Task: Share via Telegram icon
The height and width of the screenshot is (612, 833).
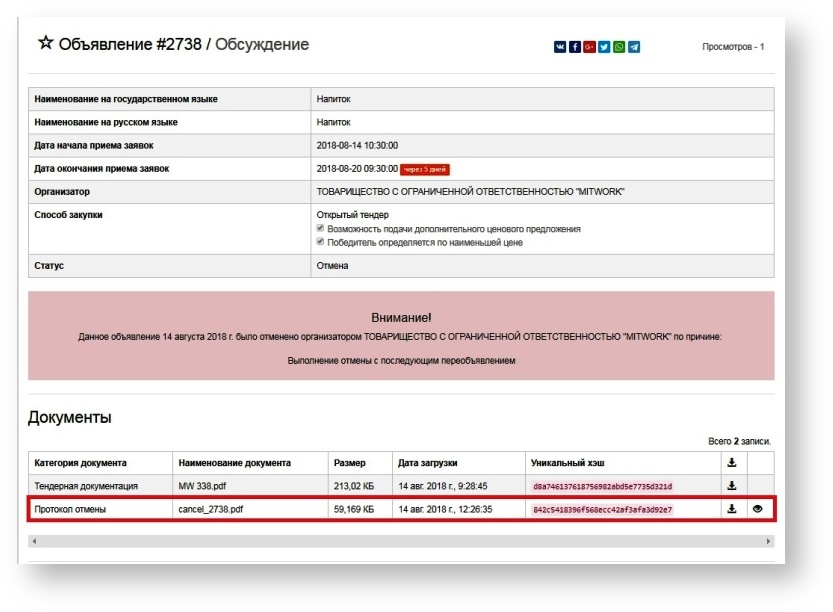Action: (x=635, y=47)
